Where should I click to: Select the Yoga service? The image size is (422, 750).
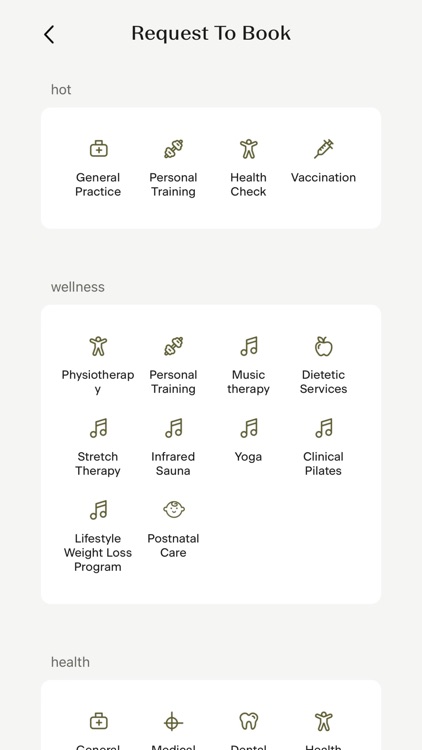coord(248,441)
